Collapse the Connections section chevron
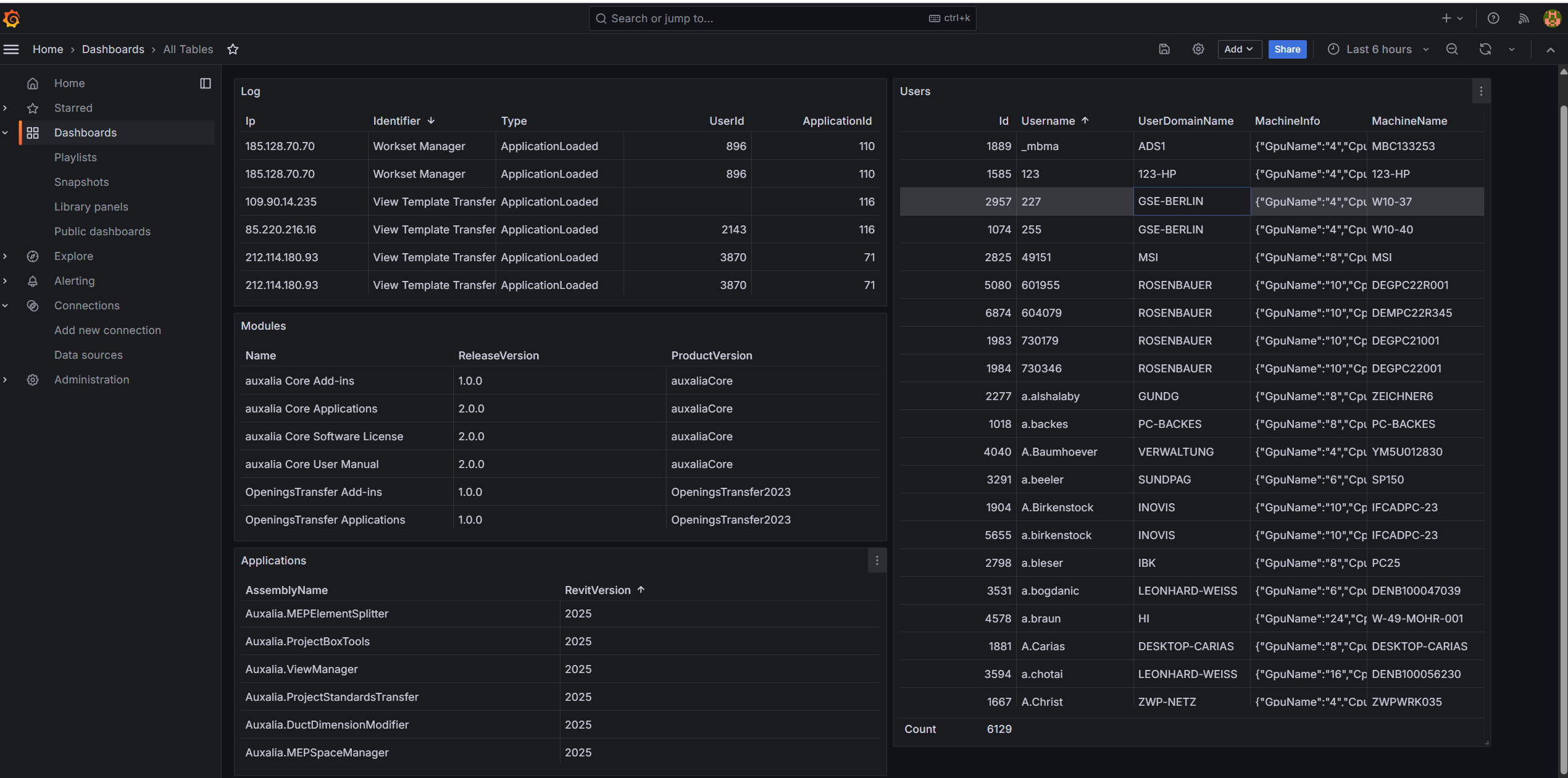The width and height of the screenshot is (1568, 778). point(6,306)
